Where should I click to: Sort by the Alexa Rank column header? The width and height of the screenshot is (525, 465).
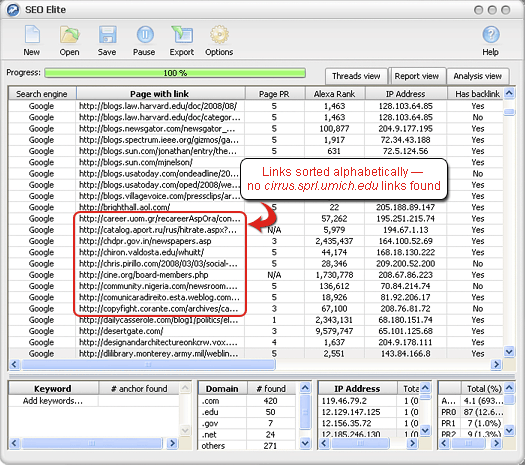[x=334, y=94]
